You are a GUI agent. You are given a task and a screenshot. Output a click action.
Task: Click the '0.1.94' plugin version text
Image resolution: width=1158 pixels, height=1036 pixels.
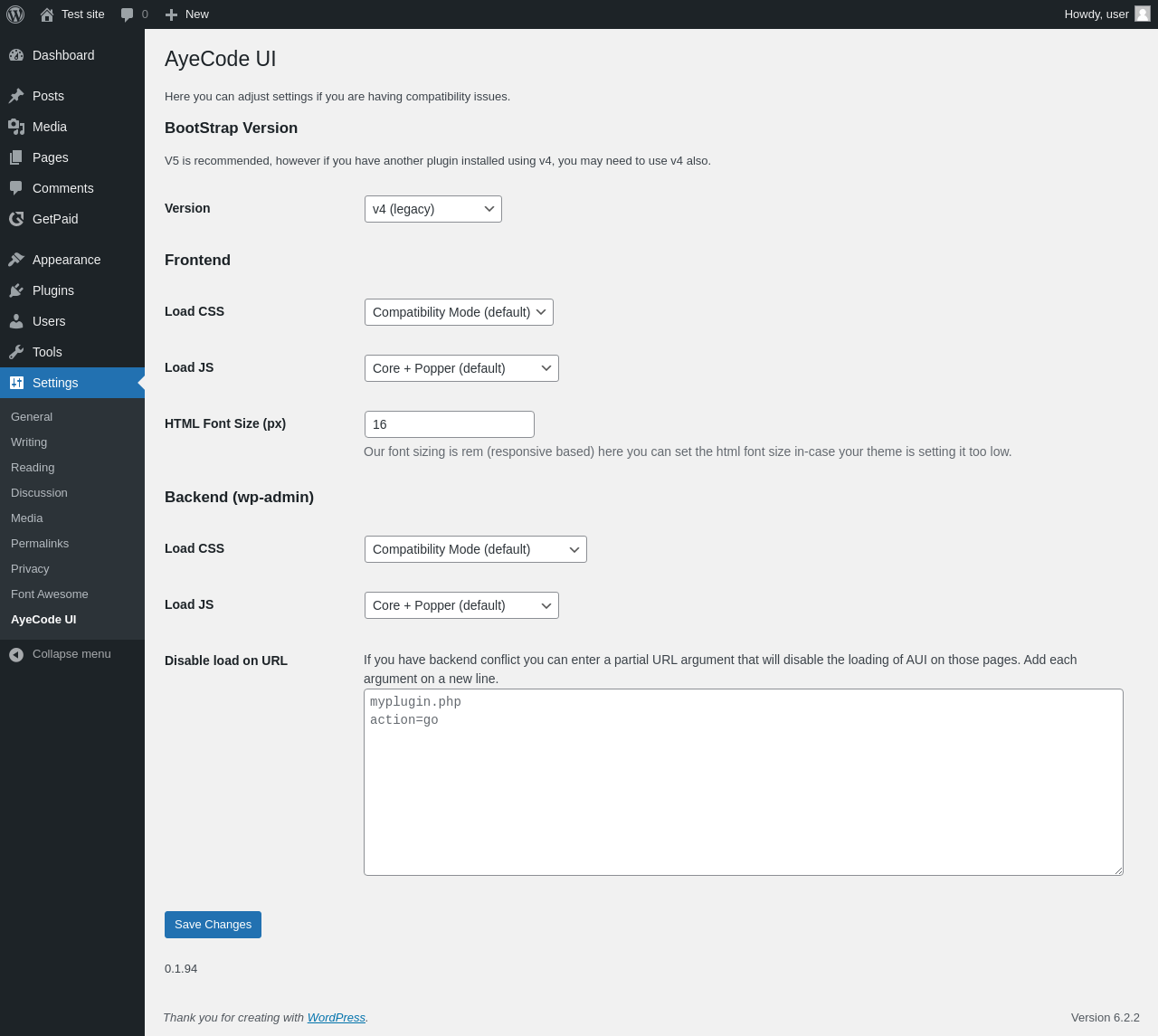pyautogui.click(x=181, y=969)
